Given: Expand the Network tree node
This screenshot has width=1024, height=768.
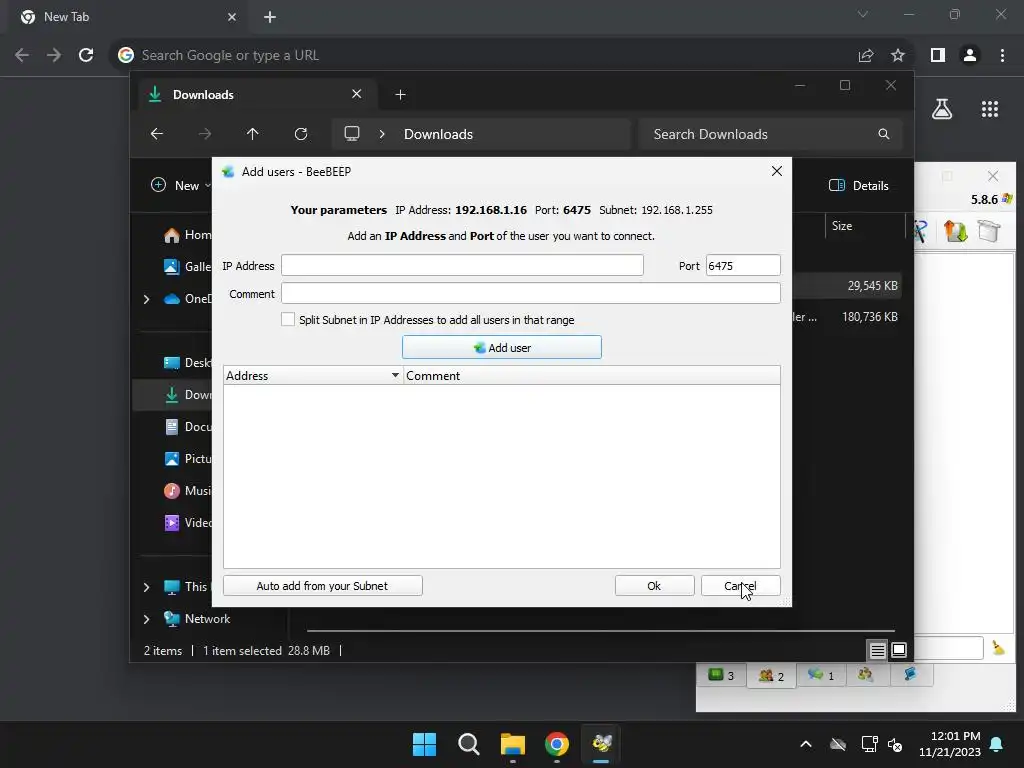Looking at the screenshot, I should 146,619.
